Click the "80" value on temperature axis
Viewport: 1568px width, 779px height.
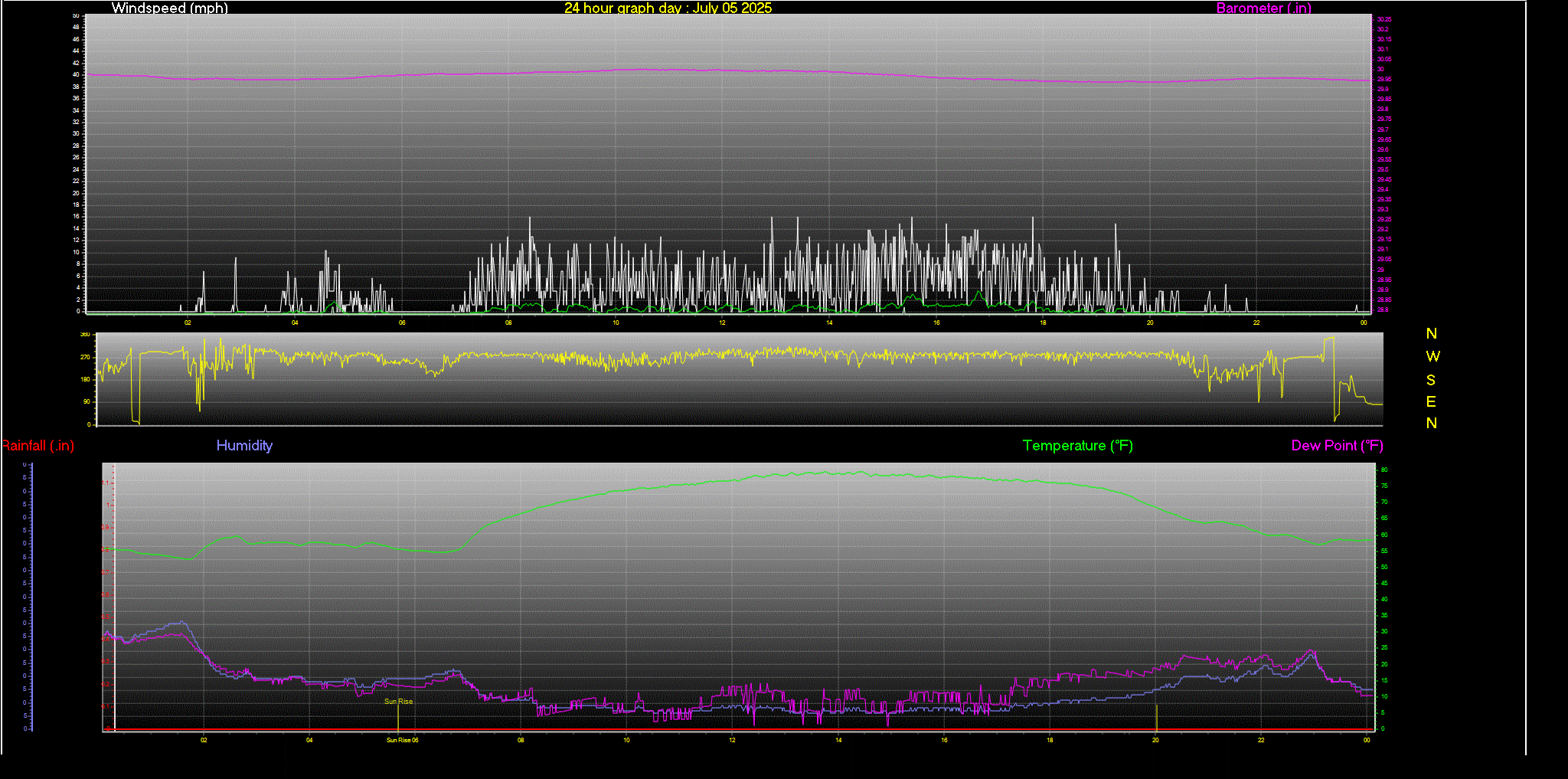[x=1384, y=470]
